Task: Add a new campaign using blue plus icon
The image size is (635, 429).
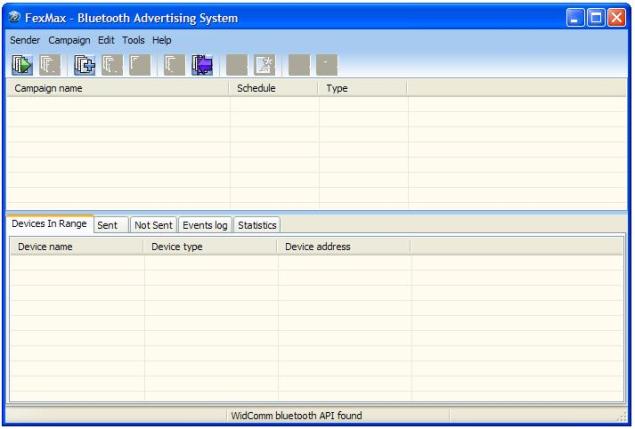Action: point(84,65)
